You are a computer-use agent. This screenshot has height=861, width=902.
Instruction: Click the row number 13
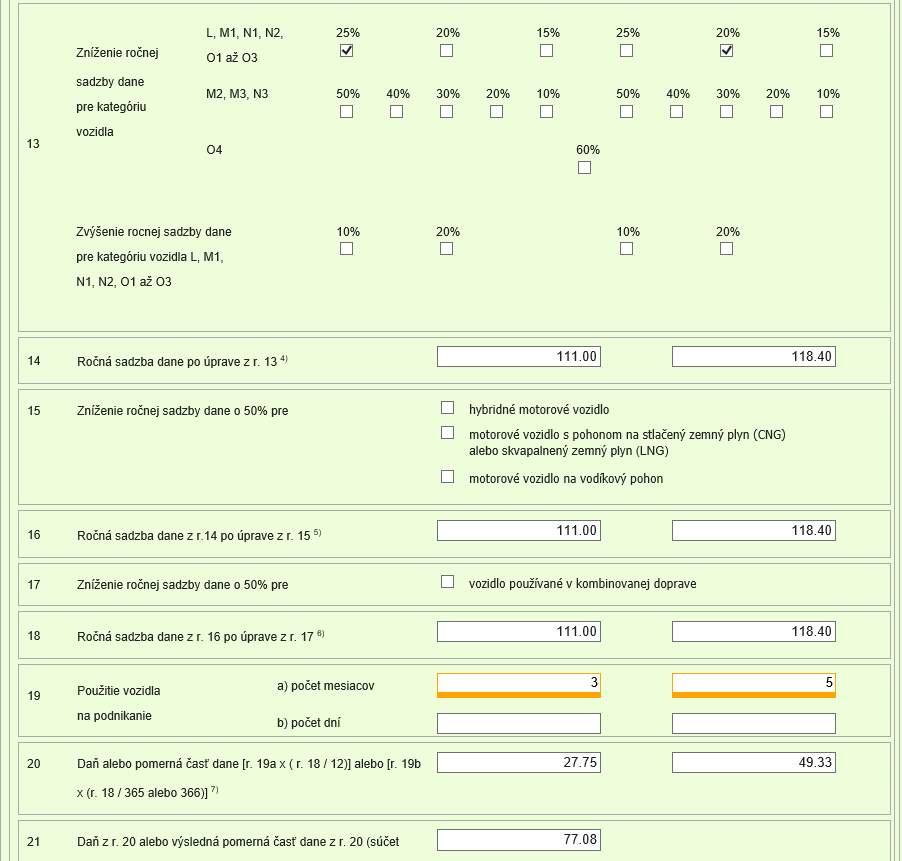click(33, 144)
